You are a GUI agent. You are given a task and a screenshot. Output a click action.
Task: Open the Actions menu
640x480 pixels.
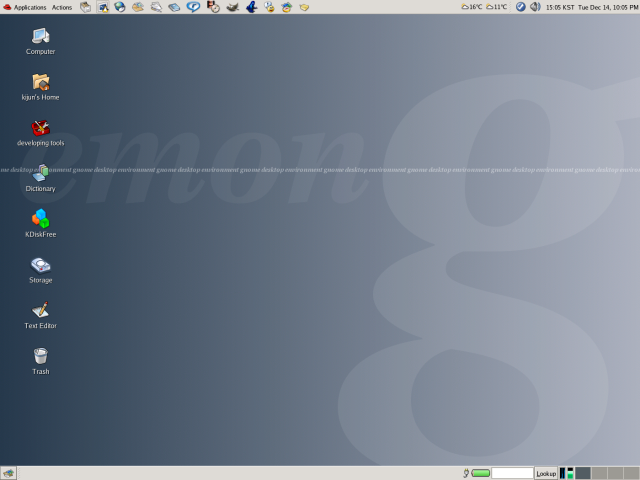tap(62, 7)
